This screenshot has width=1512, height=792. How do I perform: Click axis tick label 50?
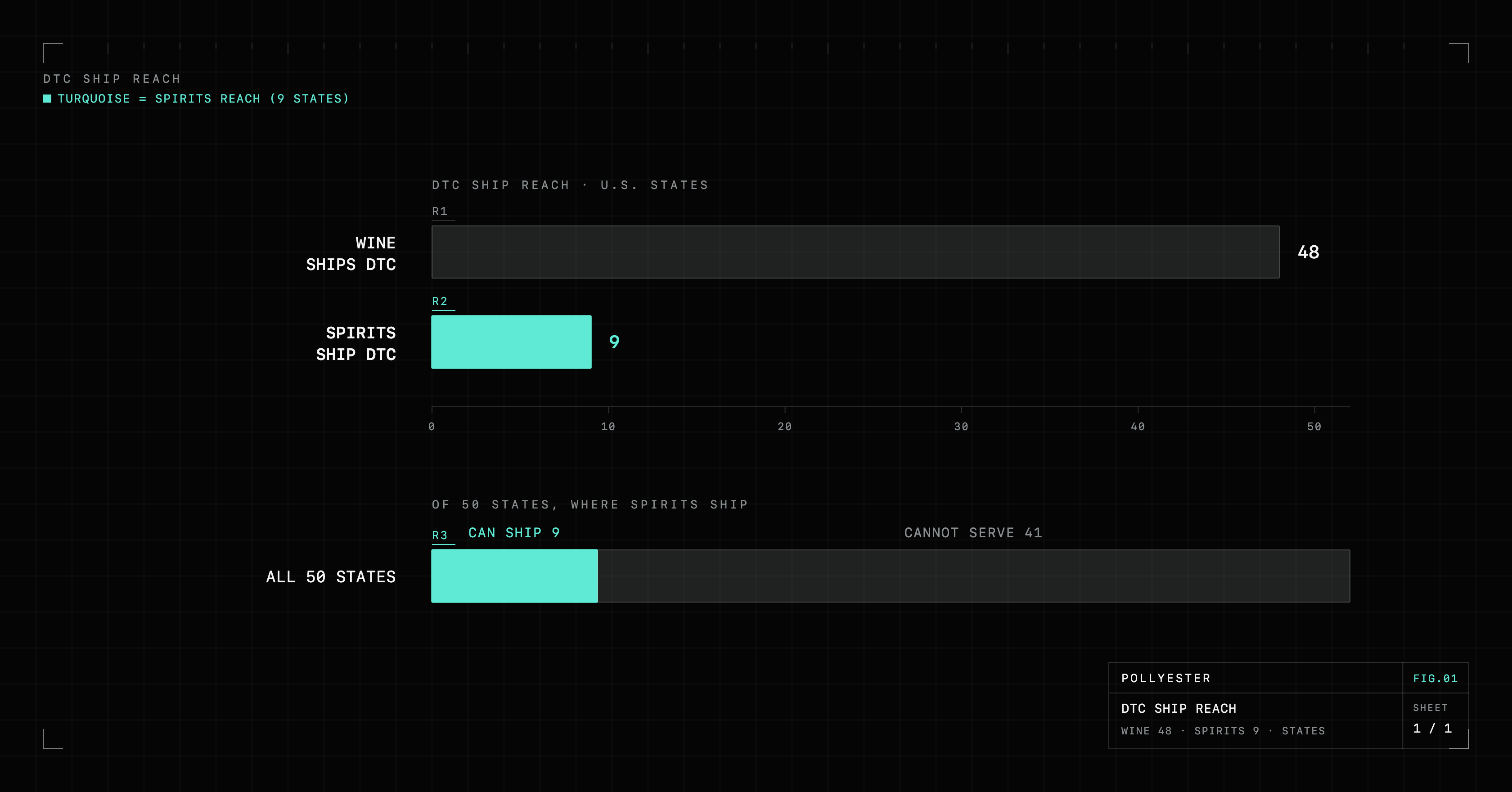(x=1314, y=427)
